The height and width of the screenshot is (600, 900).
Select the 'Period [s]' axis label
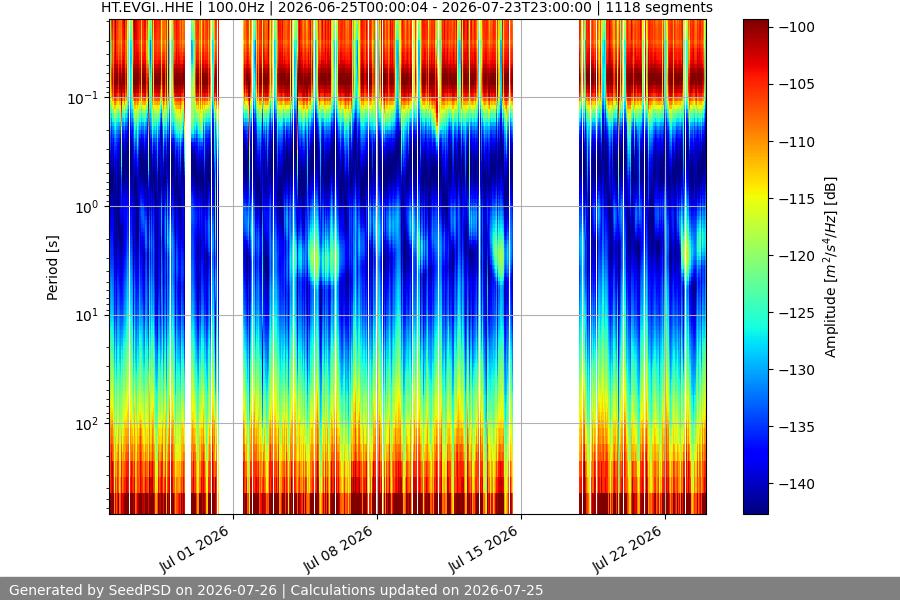(52, 268)
